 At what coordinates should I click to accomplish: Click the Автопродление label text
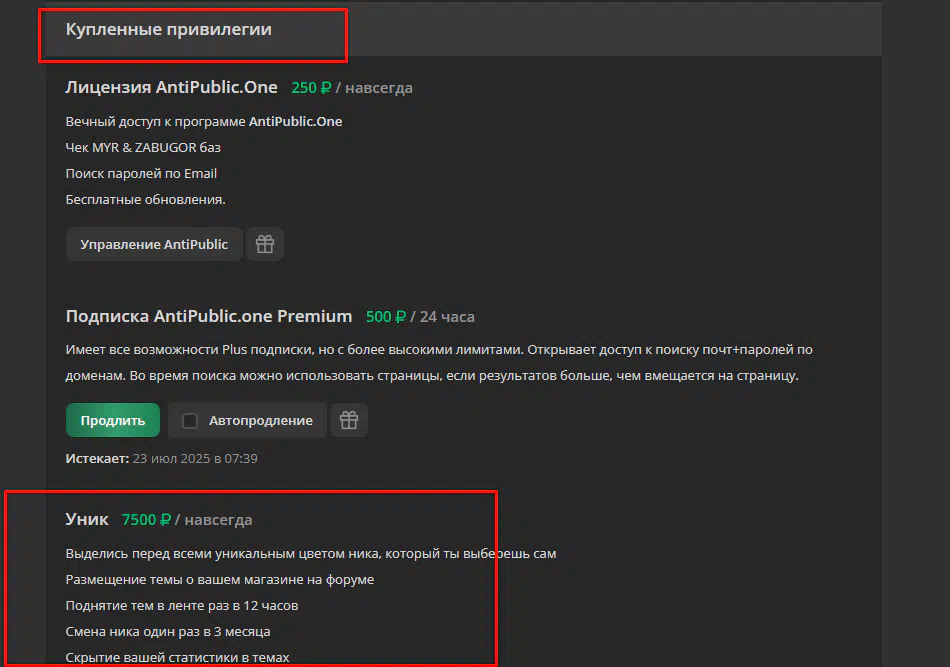click(x=261, y=420)
